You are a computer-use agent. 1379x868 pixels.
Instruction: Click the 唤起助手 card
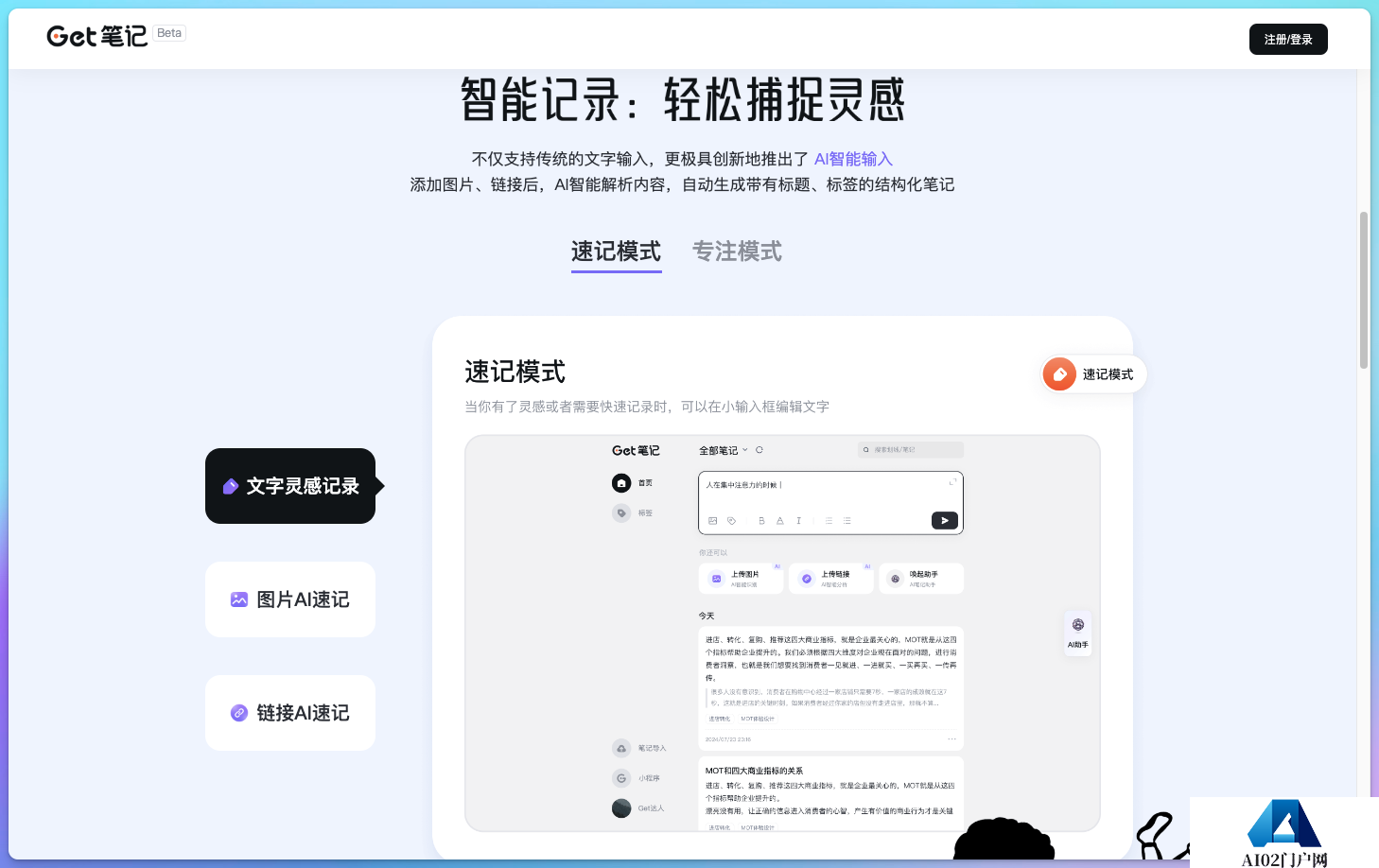[921, 579]
